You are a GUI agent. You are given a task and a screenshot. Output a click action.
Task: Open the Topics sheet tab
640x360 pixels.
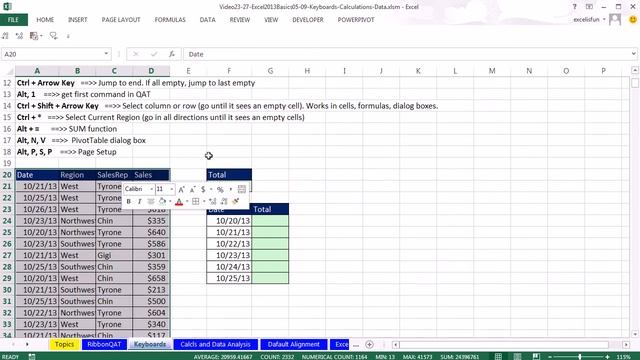click(x=64, y=344)
